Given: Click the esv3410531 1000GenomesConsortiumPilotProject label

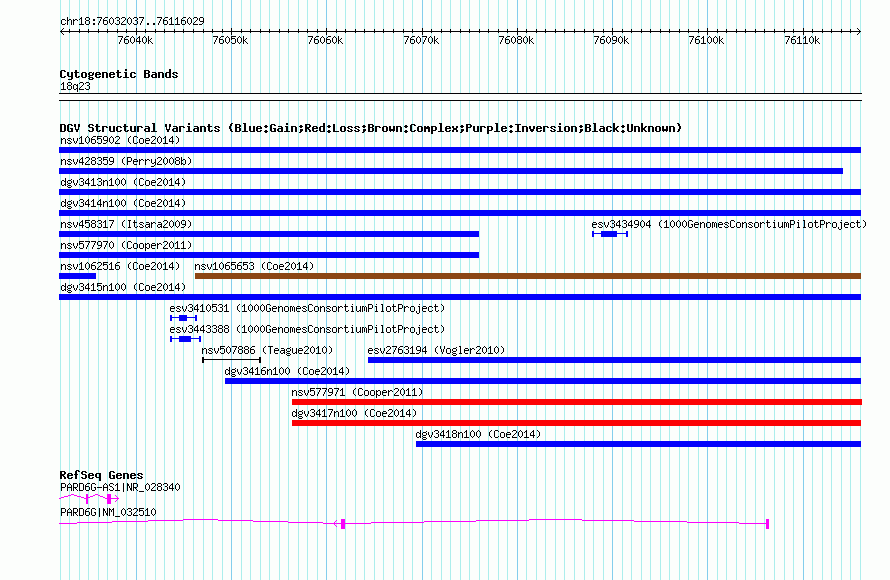Looking at the screenshot, I should pos(307,308).
